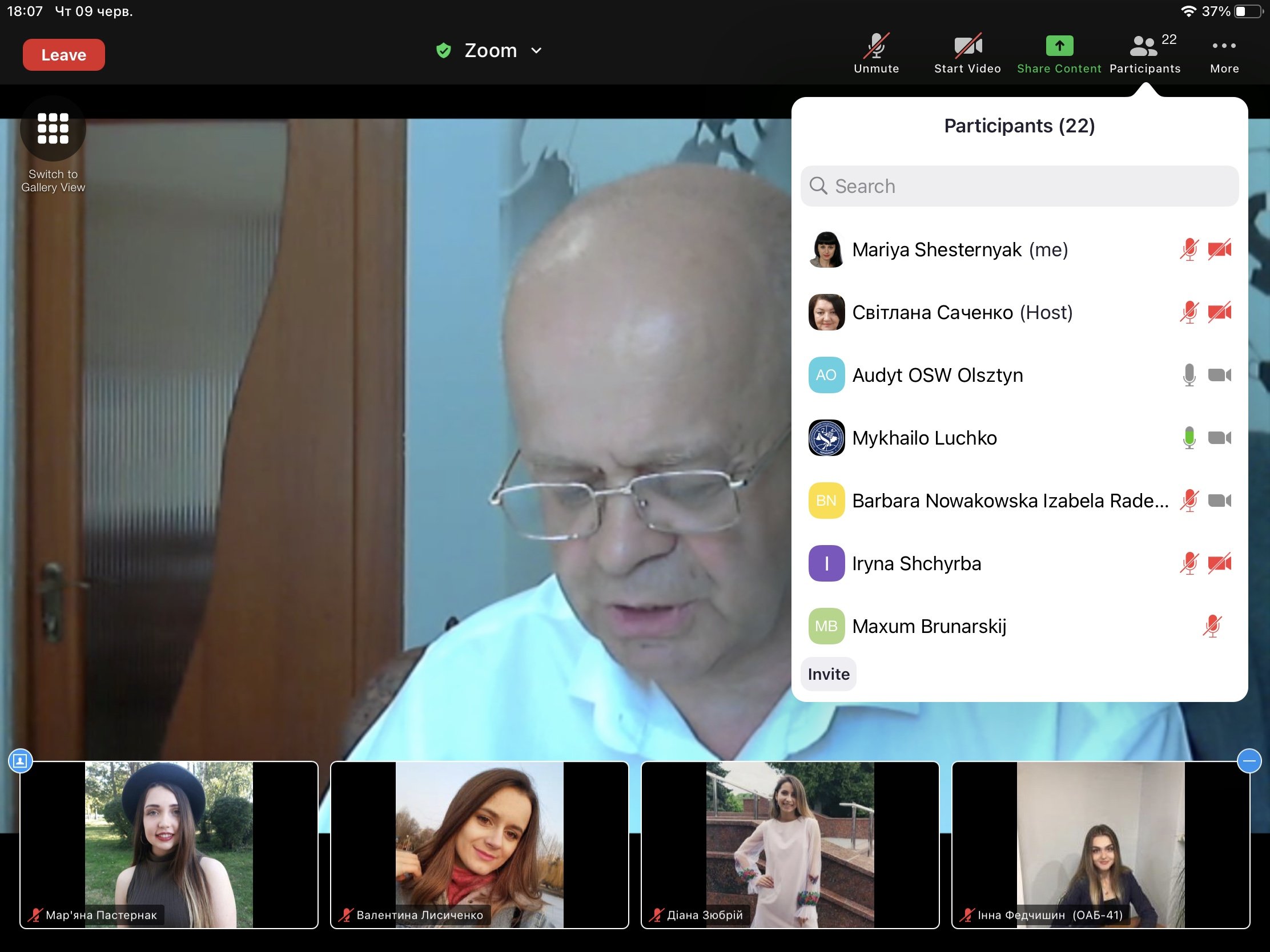The image size is (1270, 952).
Task: Tap the yellow BN avatar badge
Action: point(826,501)
